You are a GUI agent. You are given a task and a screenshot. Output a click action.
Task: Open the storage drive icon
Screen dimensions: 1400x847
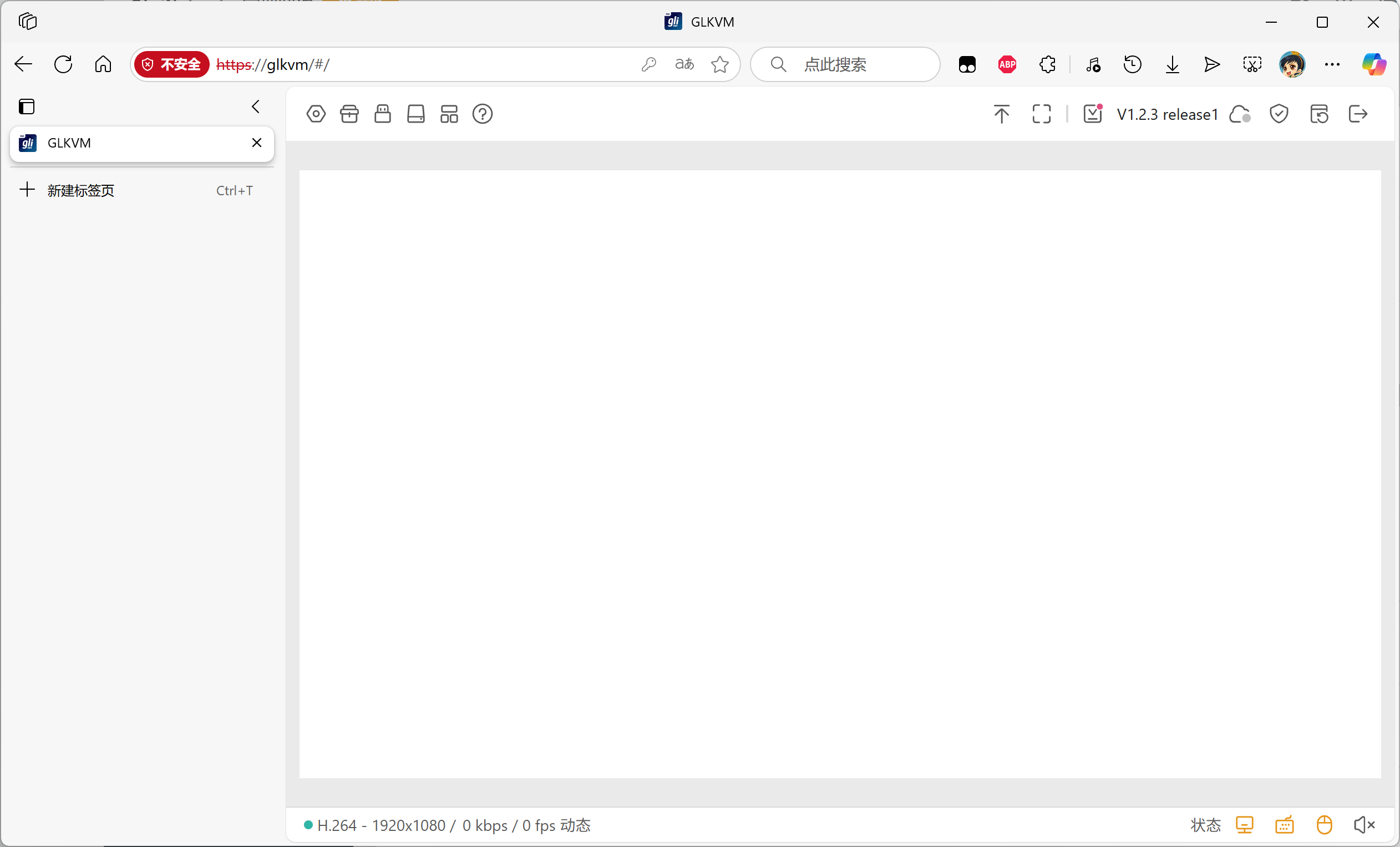416,114
